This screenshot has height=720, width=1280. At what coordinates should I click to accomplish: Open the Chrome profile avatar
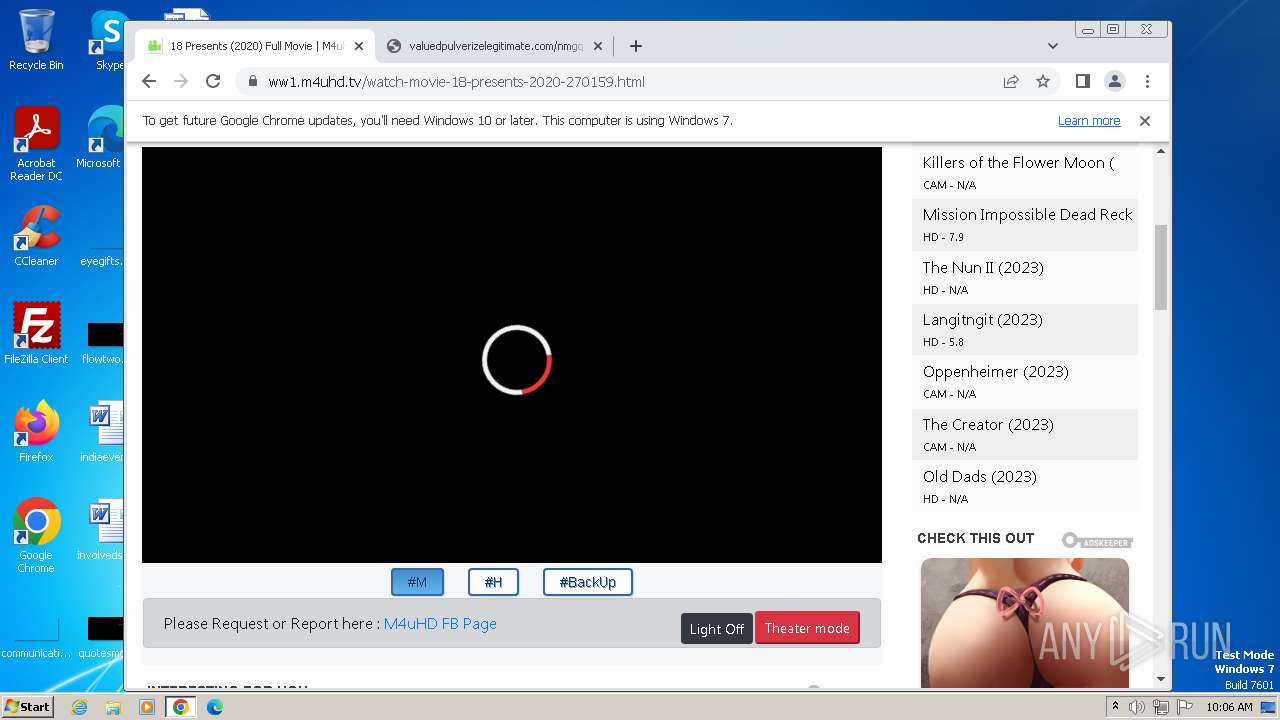[x=1114, y=81]
